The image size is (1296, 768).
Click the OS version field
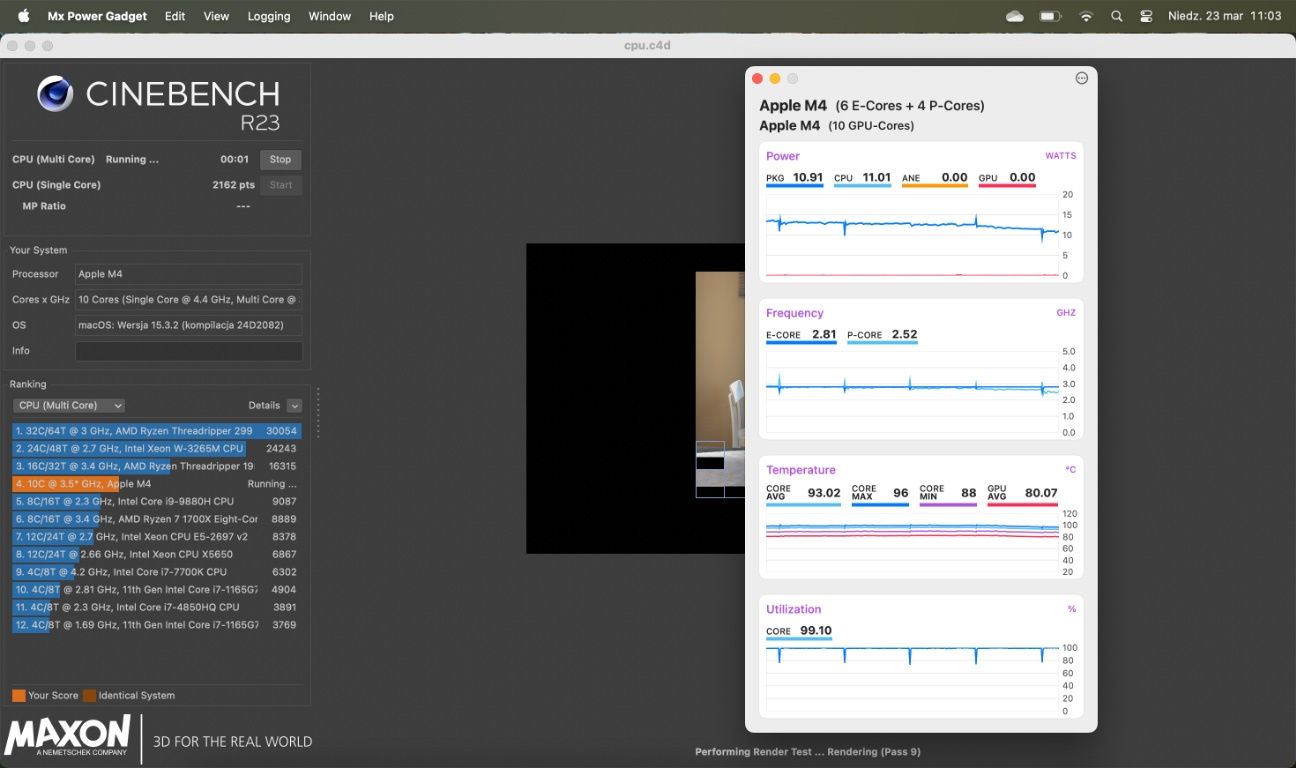tap(188, 325)
